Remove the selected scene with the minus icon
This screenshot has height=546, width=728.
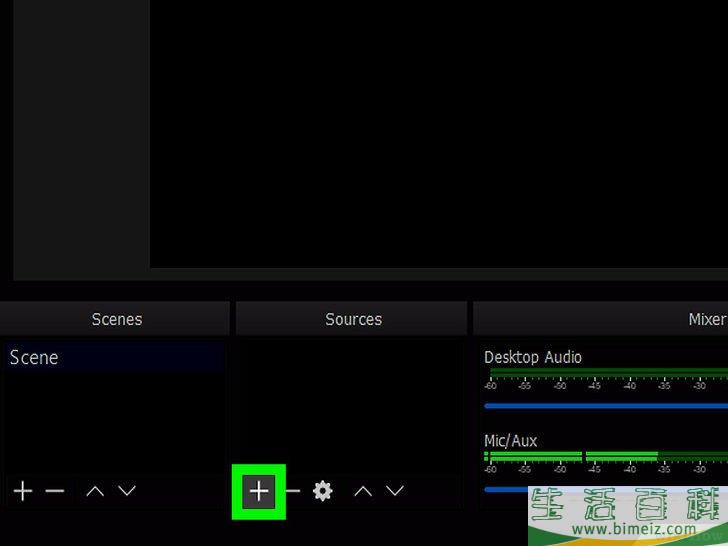(x=55, y=491)
